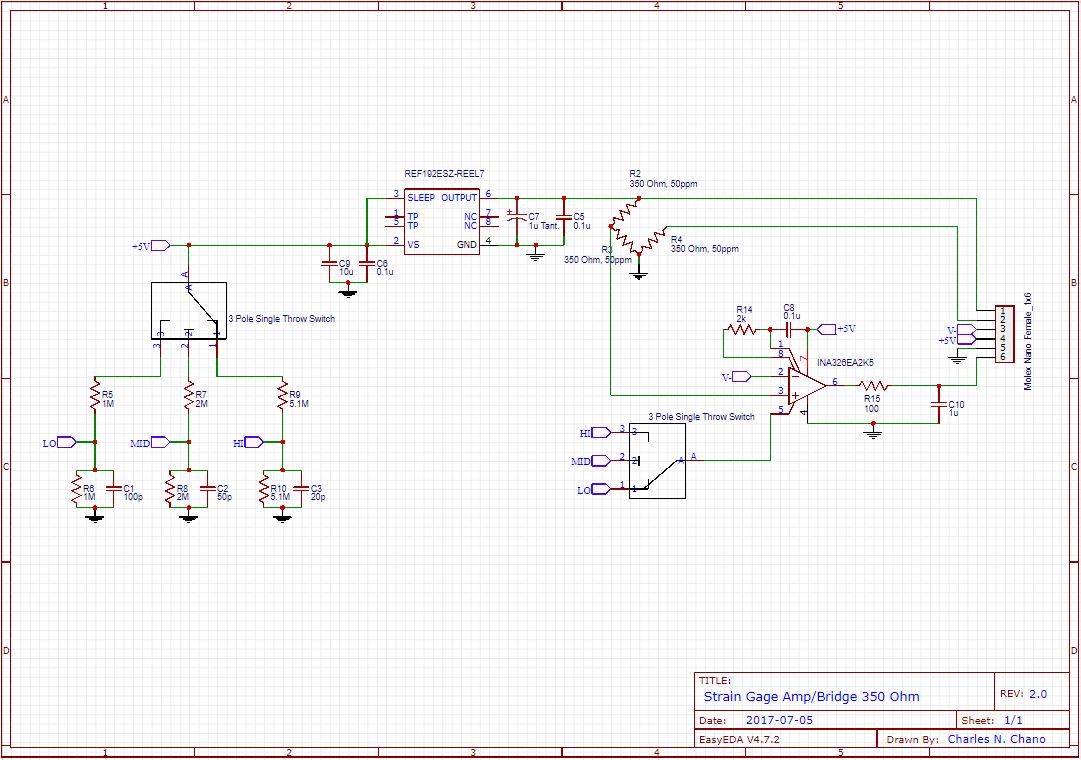
Task: Select resistor R6 1M to ground
Action: coord(76,489)
